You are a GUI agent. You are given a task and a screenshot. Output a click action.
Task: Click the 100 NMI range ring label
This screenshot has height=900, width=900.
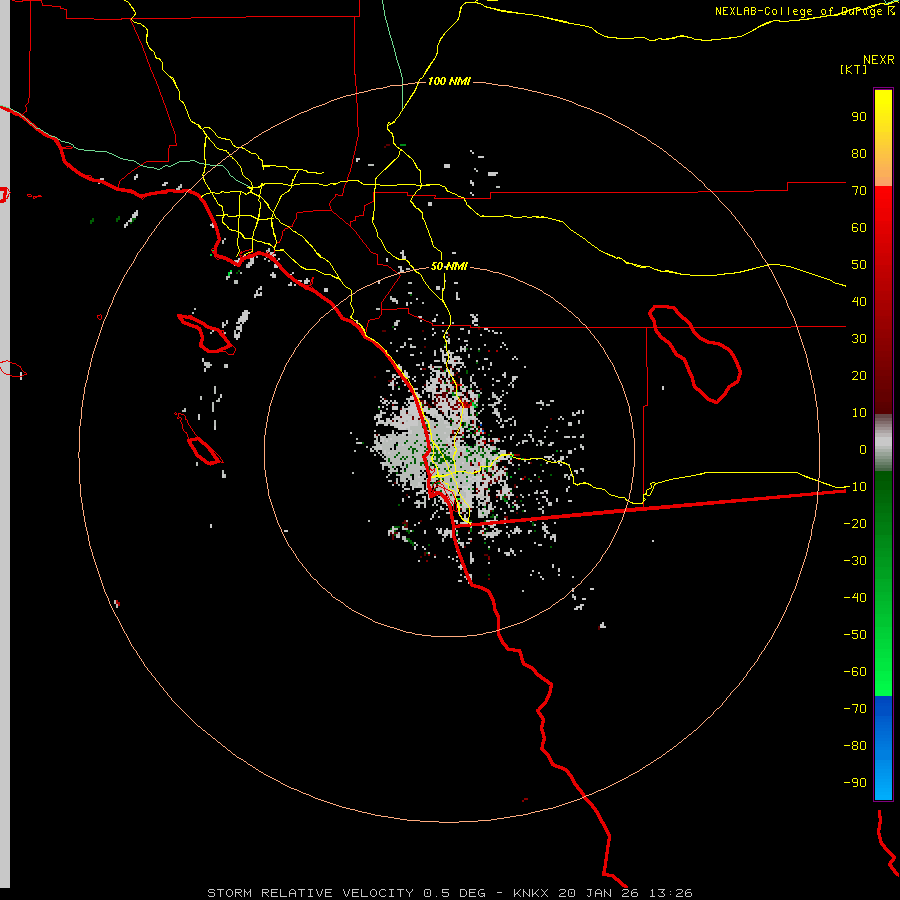[449, 81]
